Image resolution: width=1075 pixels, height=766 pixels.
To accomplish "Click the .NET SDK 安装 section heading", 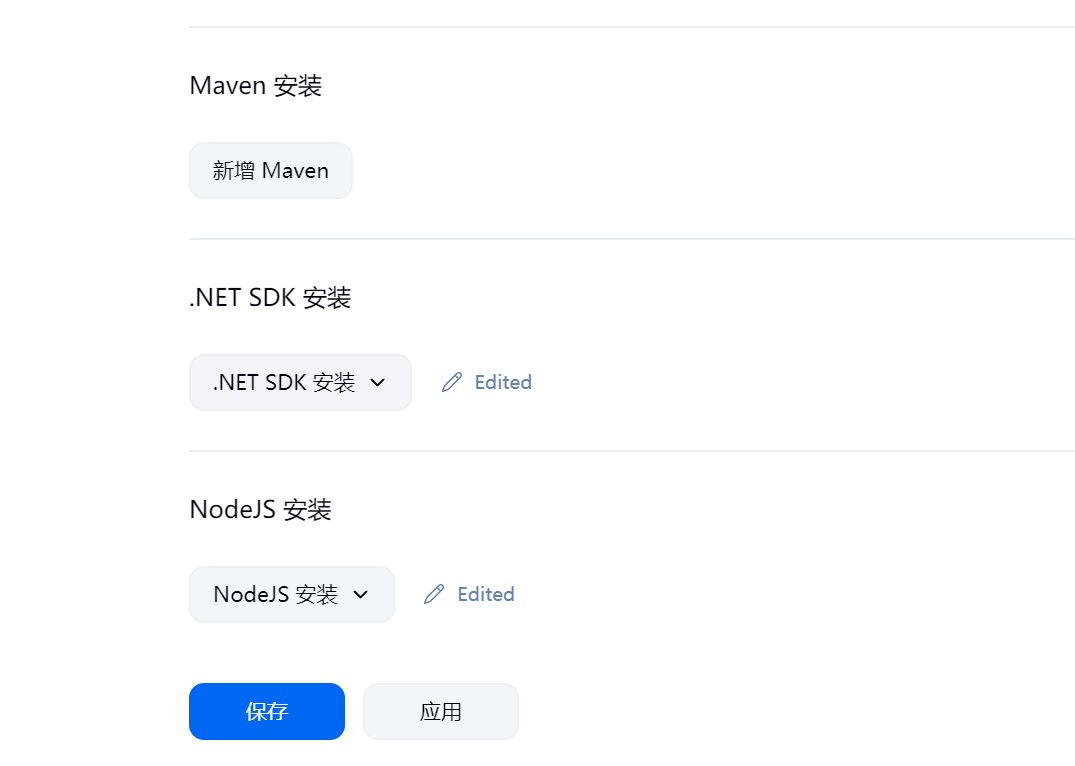I will 270,298.
